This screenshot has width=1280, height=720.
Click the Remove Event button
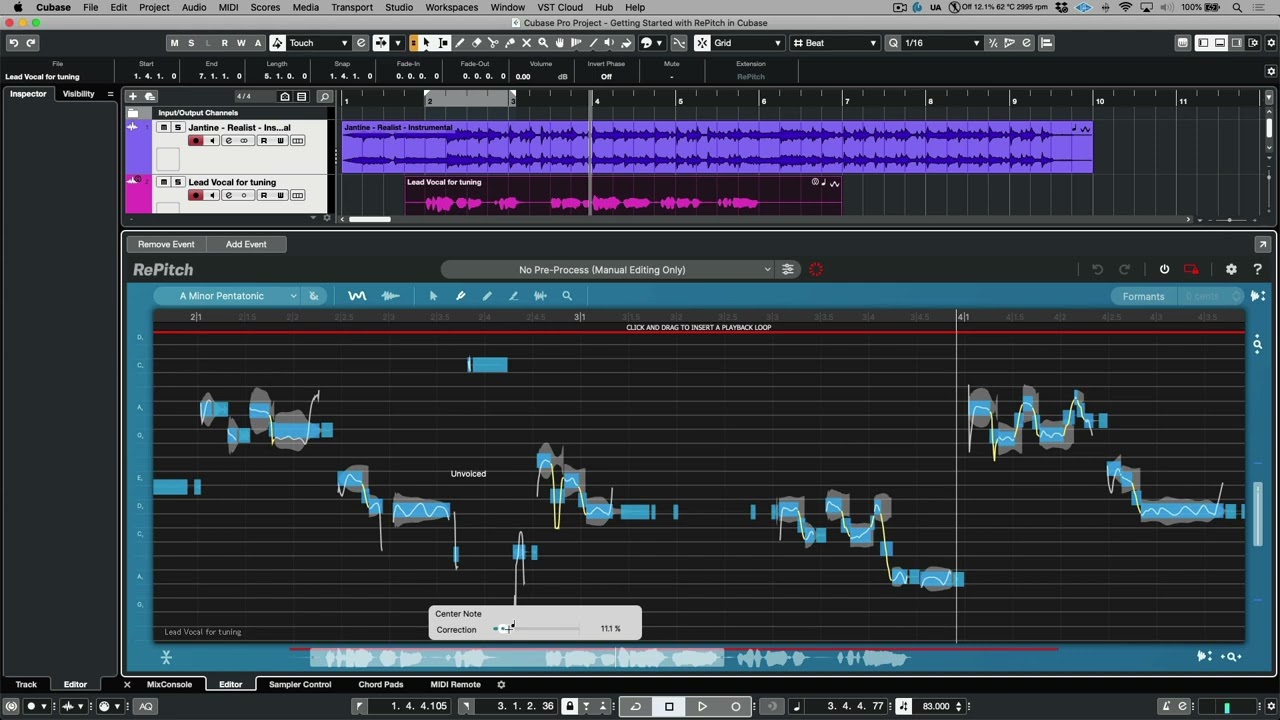click(x=166, y=244)
